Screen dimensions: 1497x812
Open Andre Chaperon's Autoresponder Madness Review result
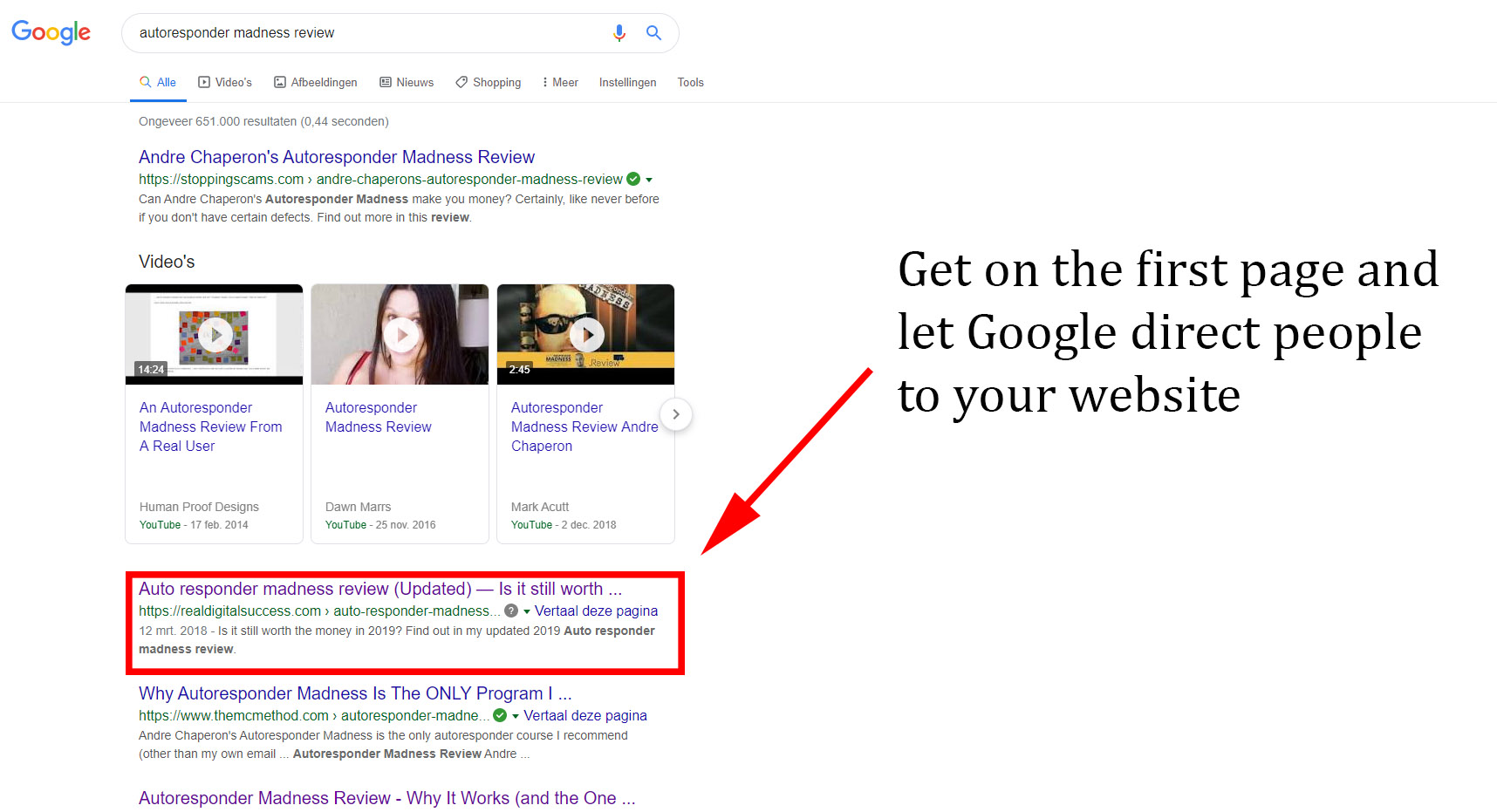click(337, 157)
